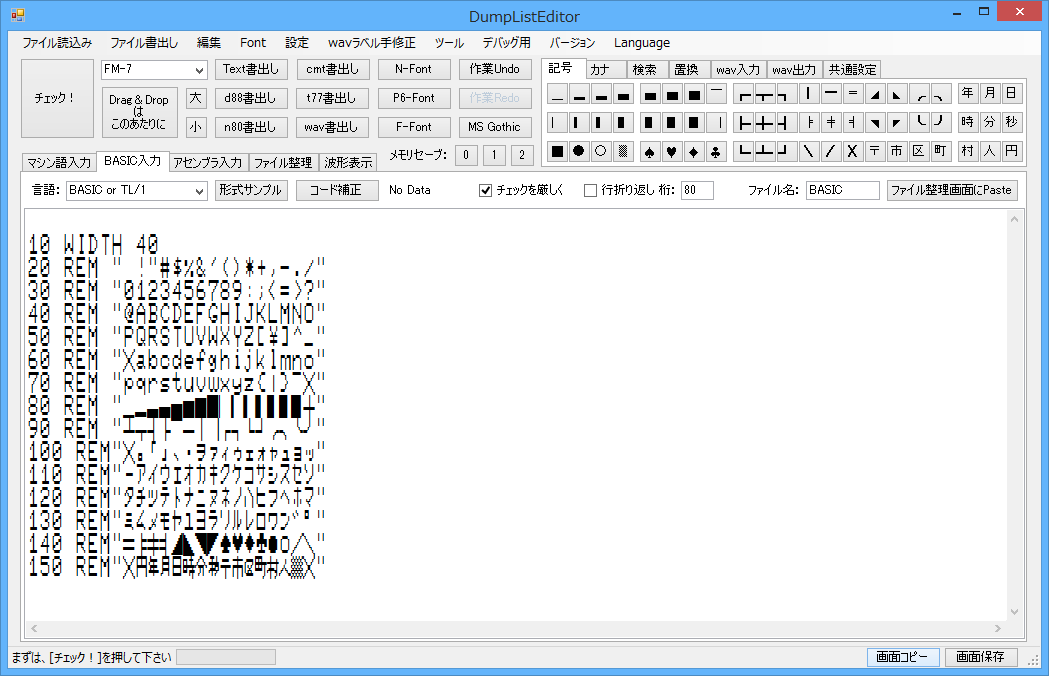This screenshot has width=1049, height=676.
Task: Click into the 桁 column width field
Action: [697, 191]
